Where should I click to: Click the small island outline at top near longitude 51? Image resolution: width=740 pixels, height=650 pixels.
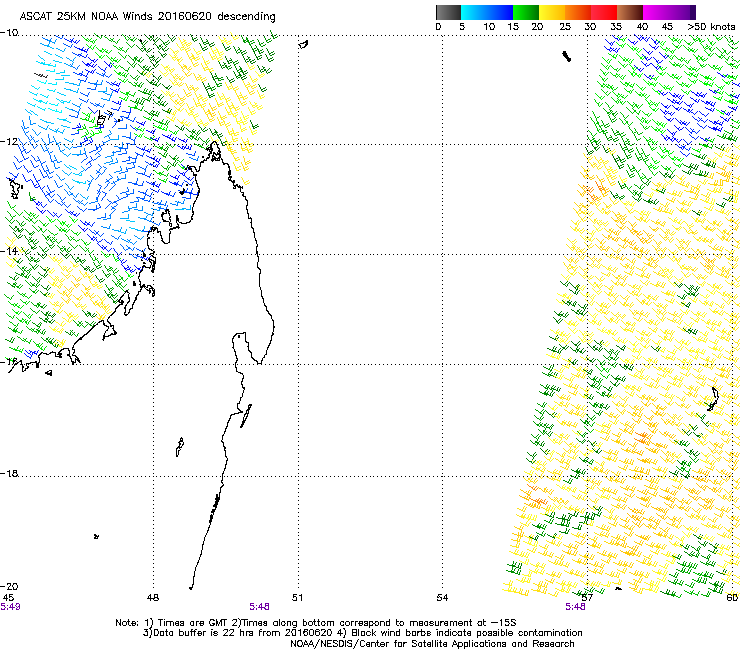coord(303,45)
